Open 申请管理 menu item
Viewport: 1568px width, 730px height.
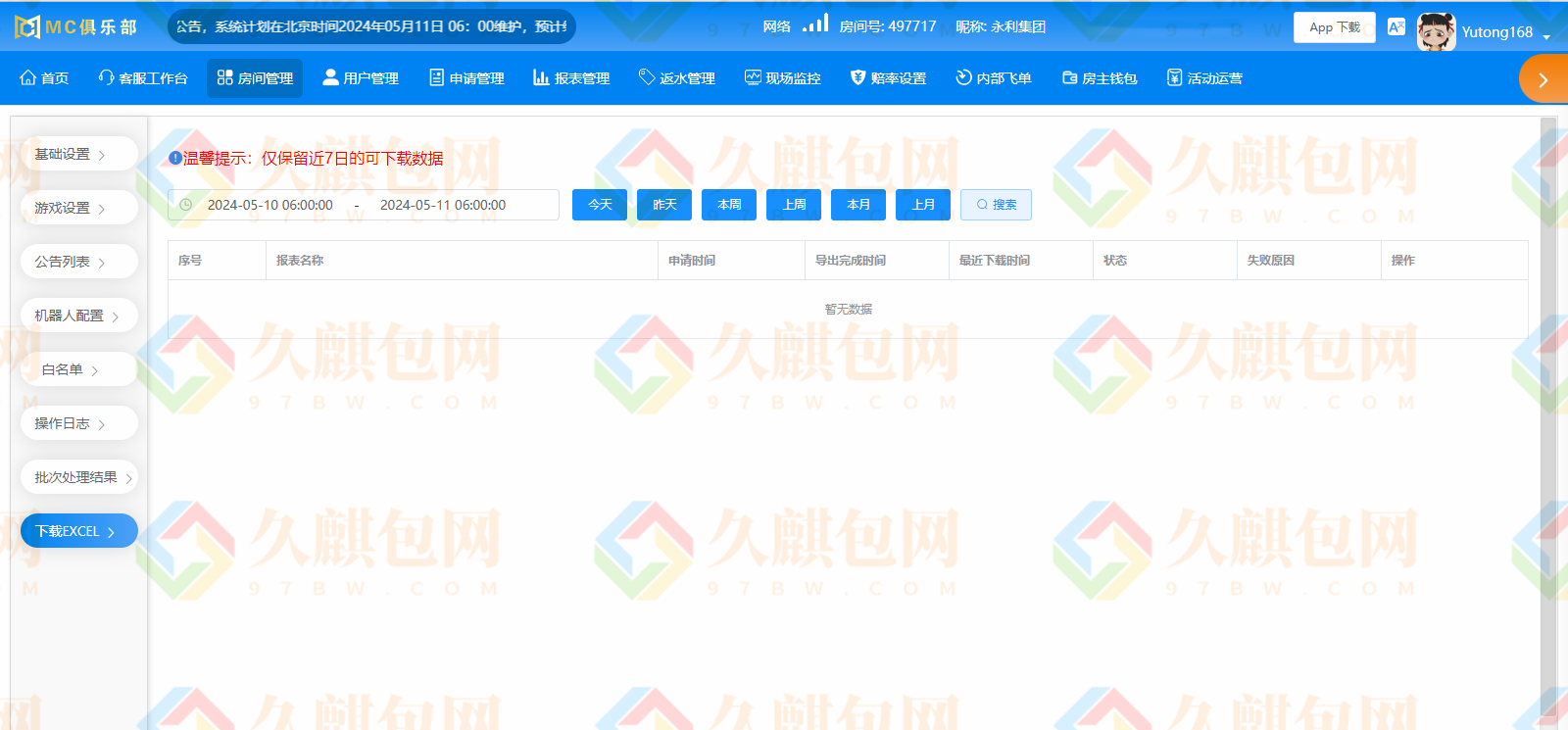point(466,78)
